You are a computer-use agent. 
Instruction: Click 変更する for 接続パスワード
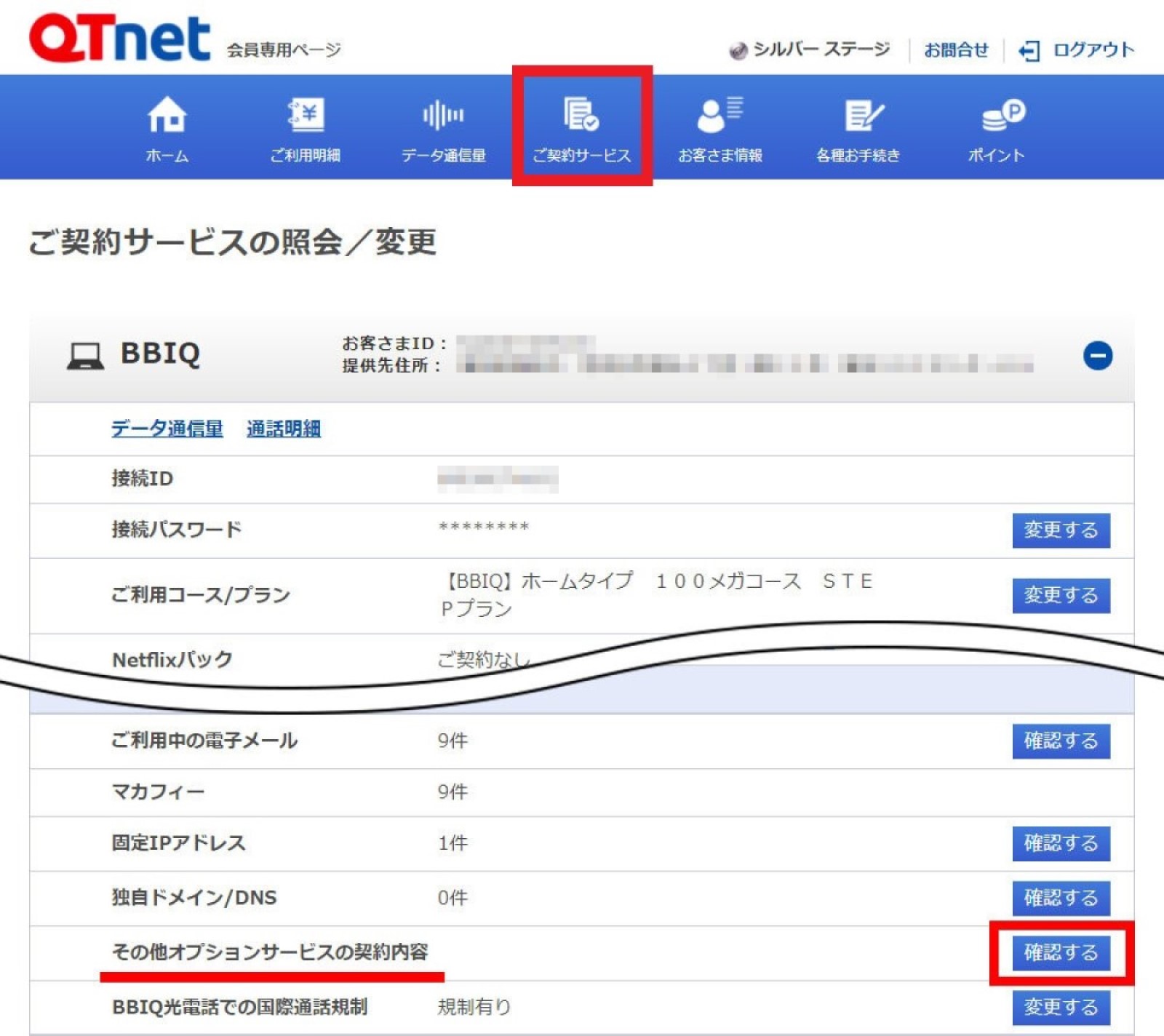(x=1061, y=530)
